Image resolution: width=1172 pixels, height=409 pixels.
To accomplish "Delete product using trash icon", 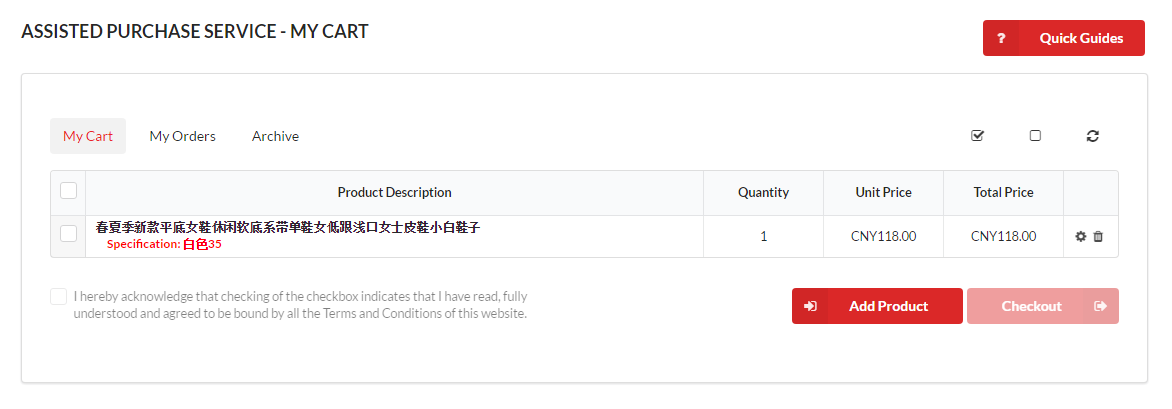I will pyautogui.click(x=1098, y=236).
